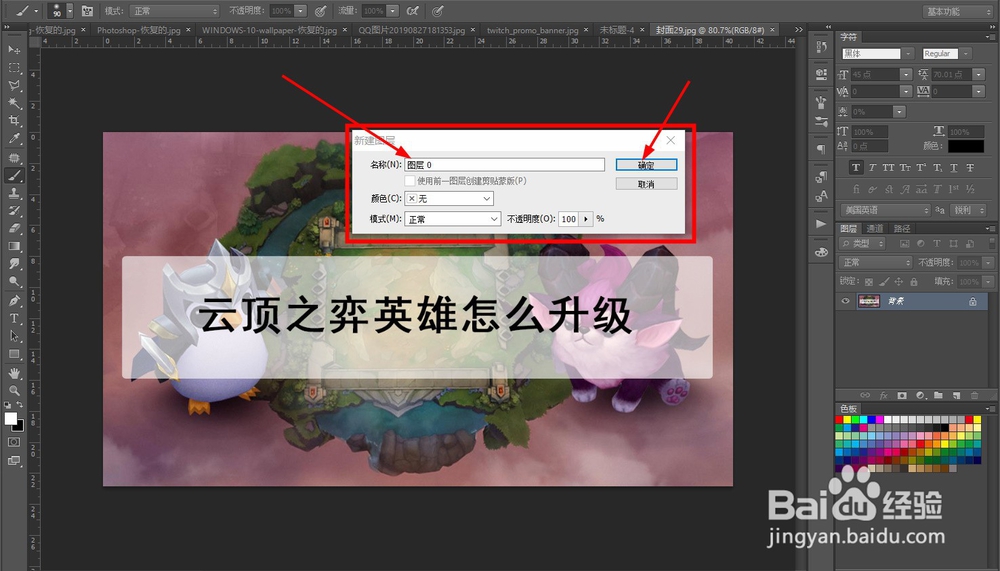Open the font family dropdown

click(909, 54)
